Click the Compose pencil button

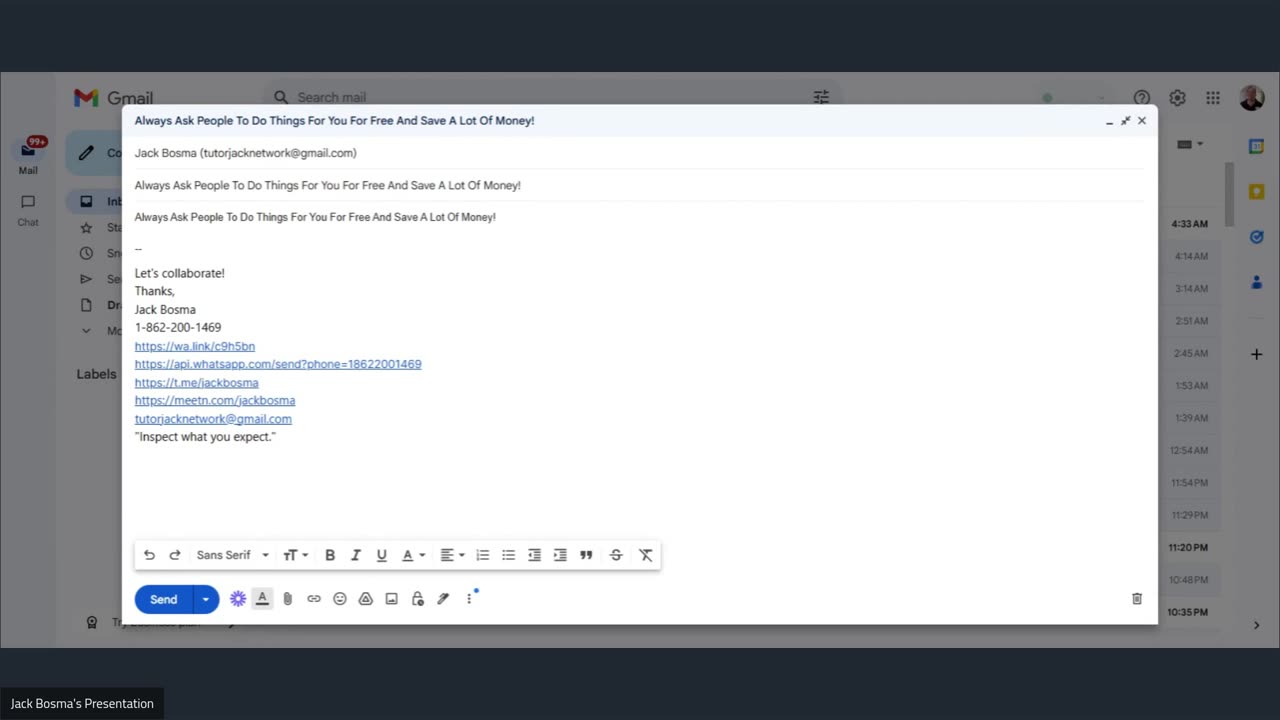[94, 153]
